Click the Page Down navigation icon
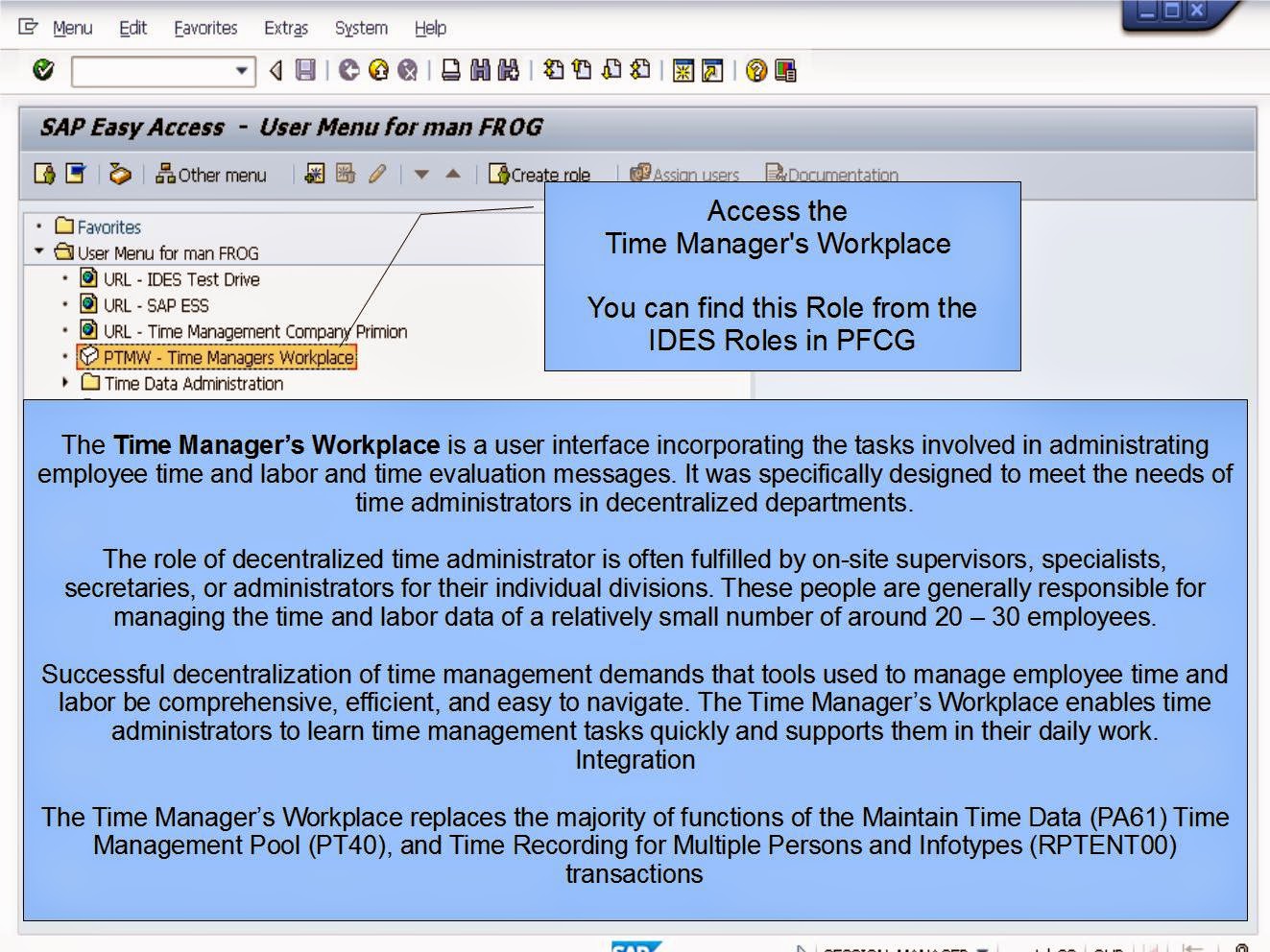This screenshot has width=1270, height=952. tap(611, 69)
